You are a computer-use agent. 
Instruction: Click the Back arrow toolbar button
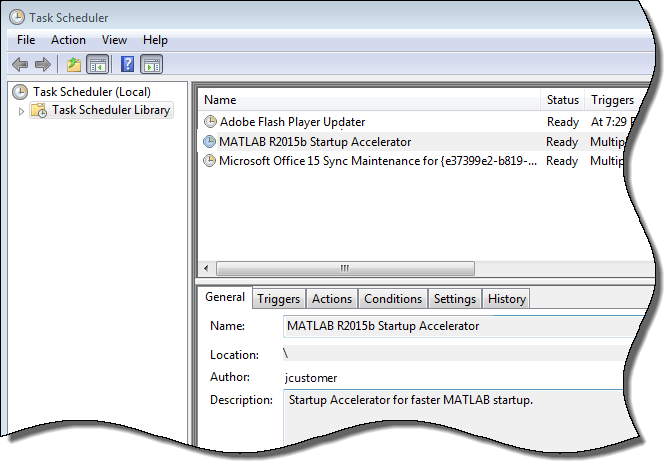click(x=20, y=65)
